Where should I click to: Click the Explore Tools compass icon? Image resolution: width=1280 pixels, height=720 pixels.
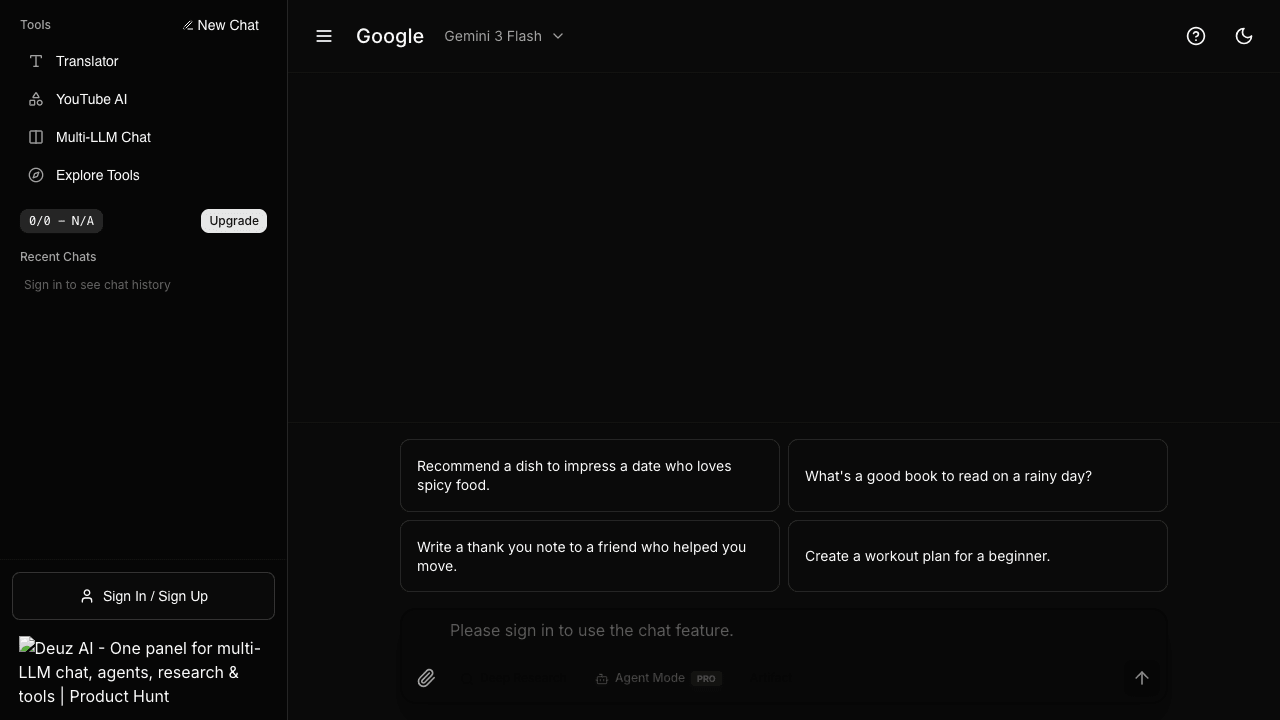(x=36, y=175)
